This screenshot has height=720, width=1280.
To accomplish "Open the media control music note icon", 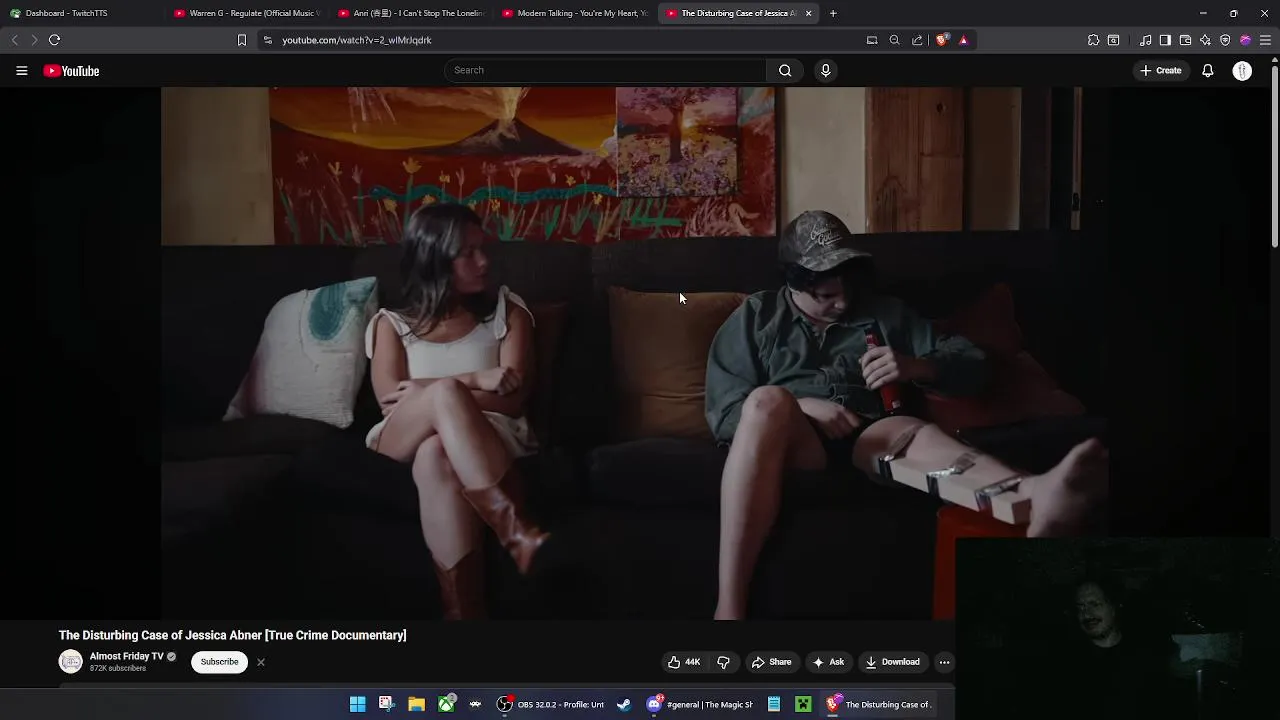I will coord(1145,40).
